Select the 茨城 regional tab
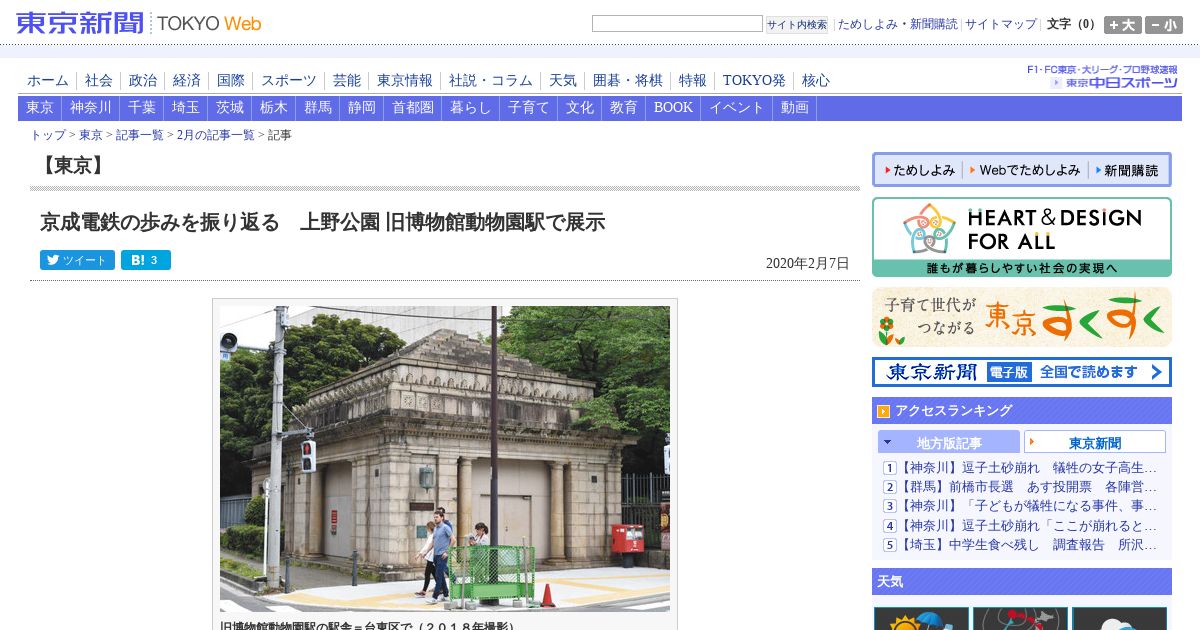Screen dimensions: 1200x630 [x=230, y=108]
